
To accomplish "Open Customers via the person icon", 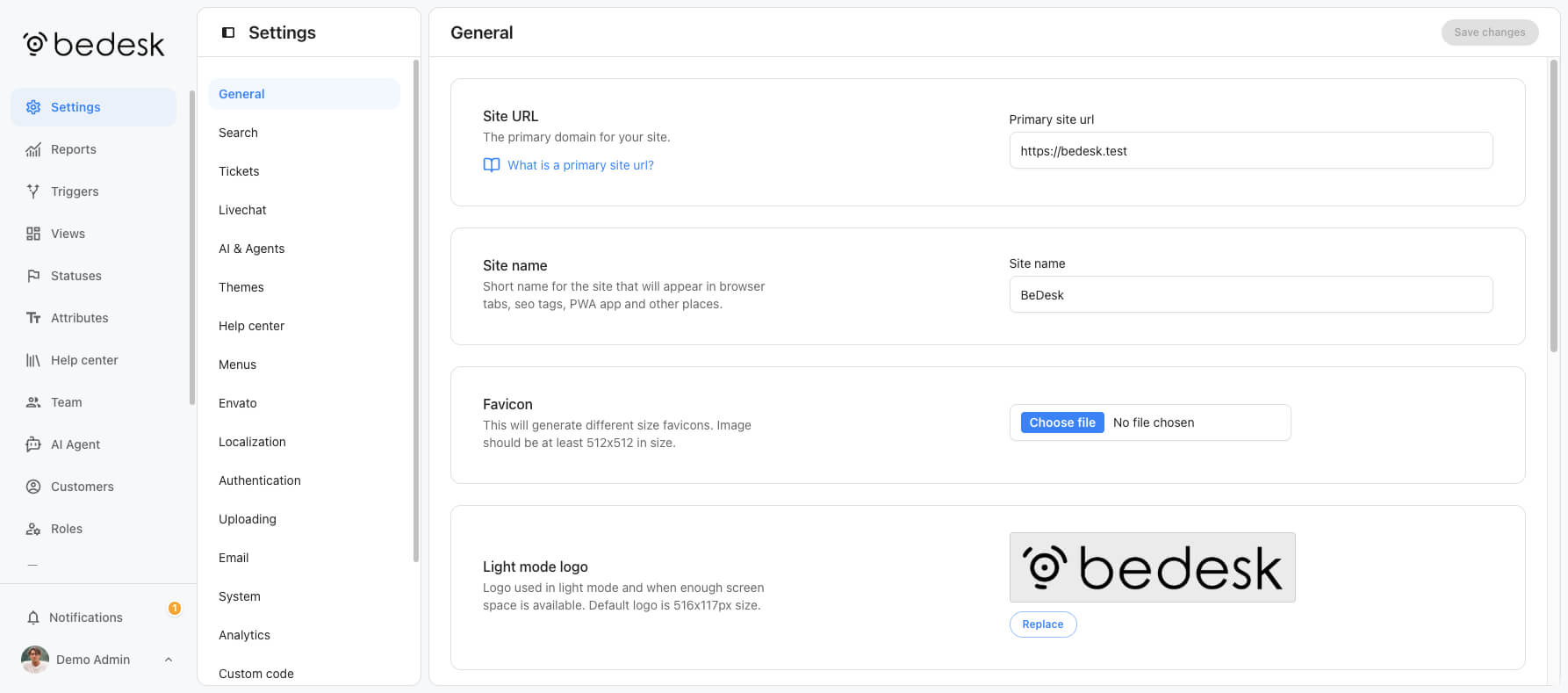I will (x=33, y=487).
